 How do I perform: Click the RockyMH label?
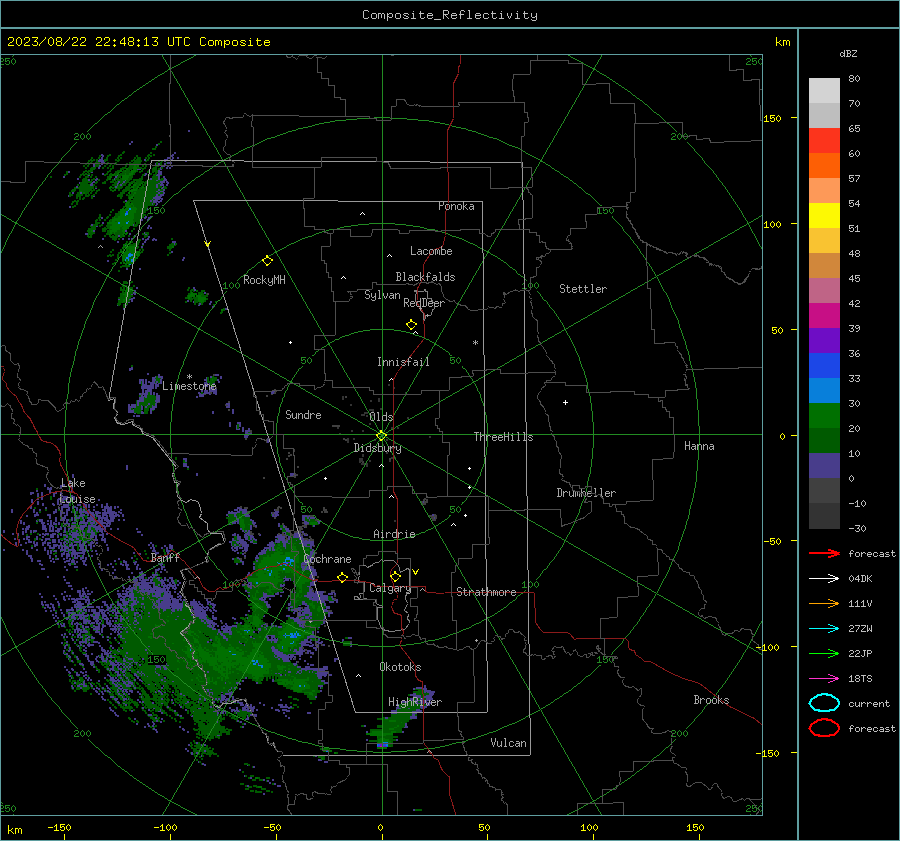(264, 280)
